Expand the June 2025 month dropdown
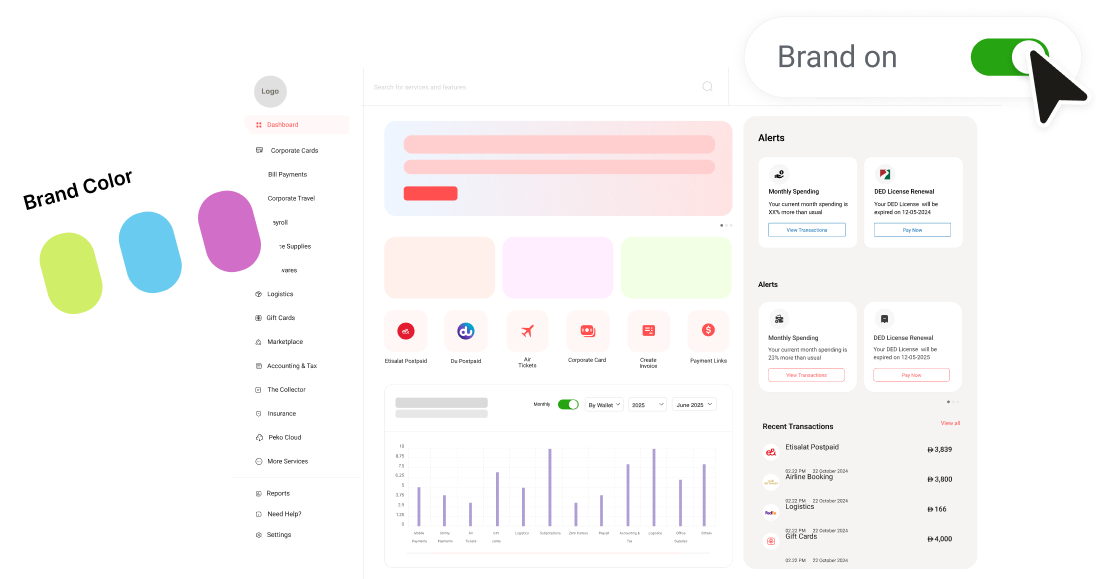The height and width of the screenshot is (579, 1103). tap(694, 404)
